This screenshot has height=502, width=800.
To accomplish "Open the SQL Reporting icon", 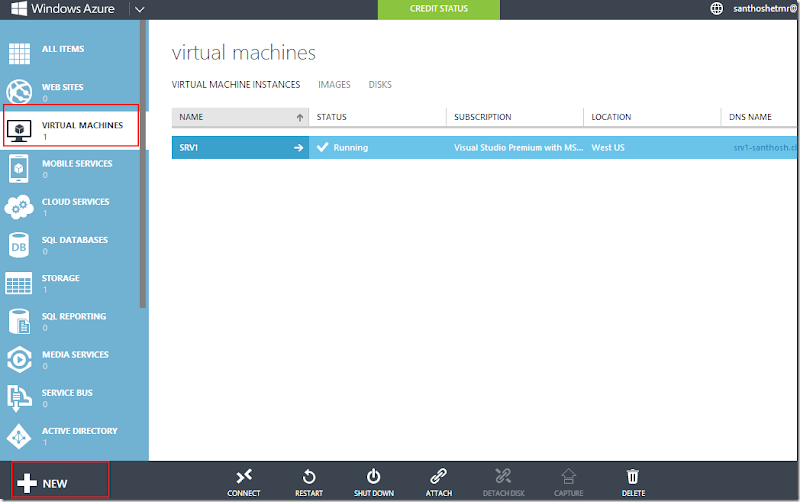I will pos(19,321).
